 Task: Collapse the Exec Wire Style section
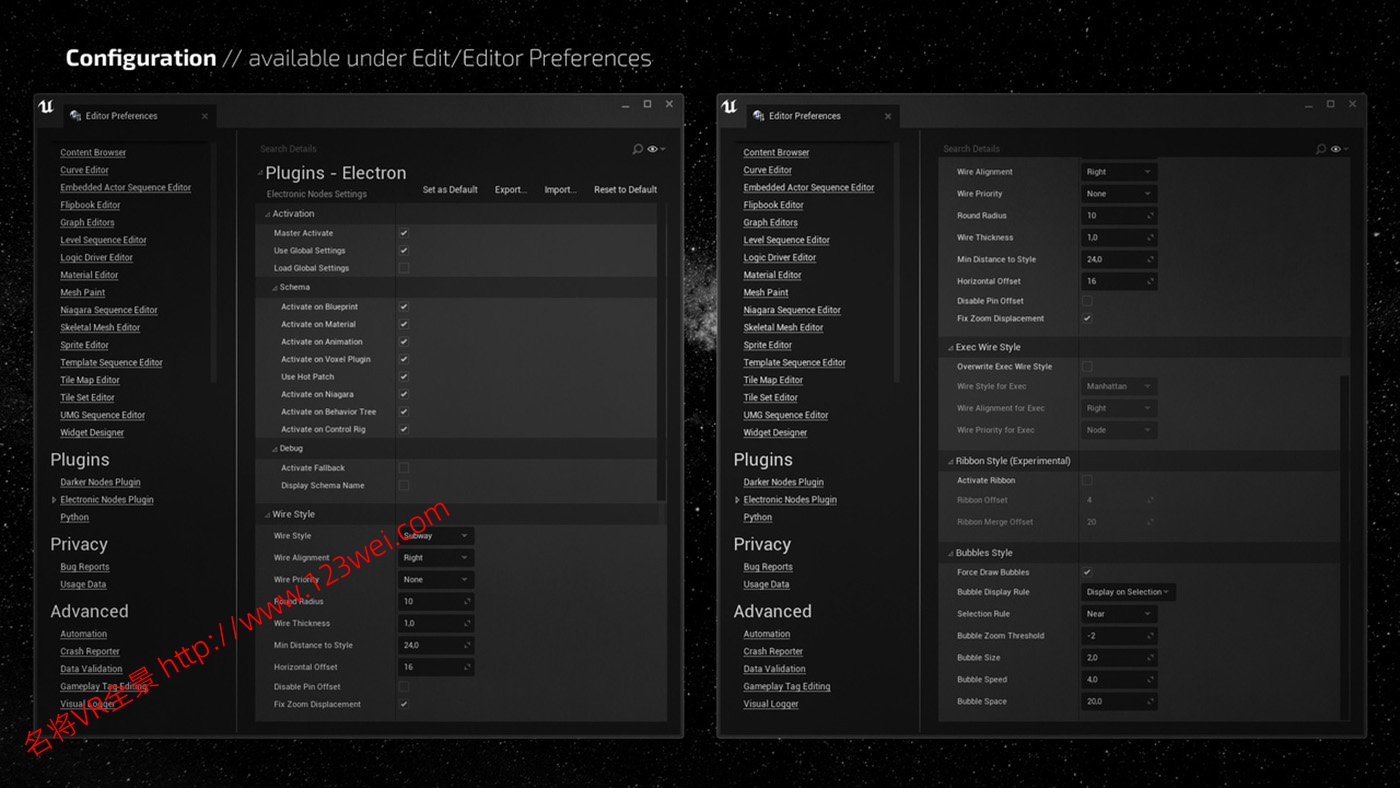coord(951,348)
